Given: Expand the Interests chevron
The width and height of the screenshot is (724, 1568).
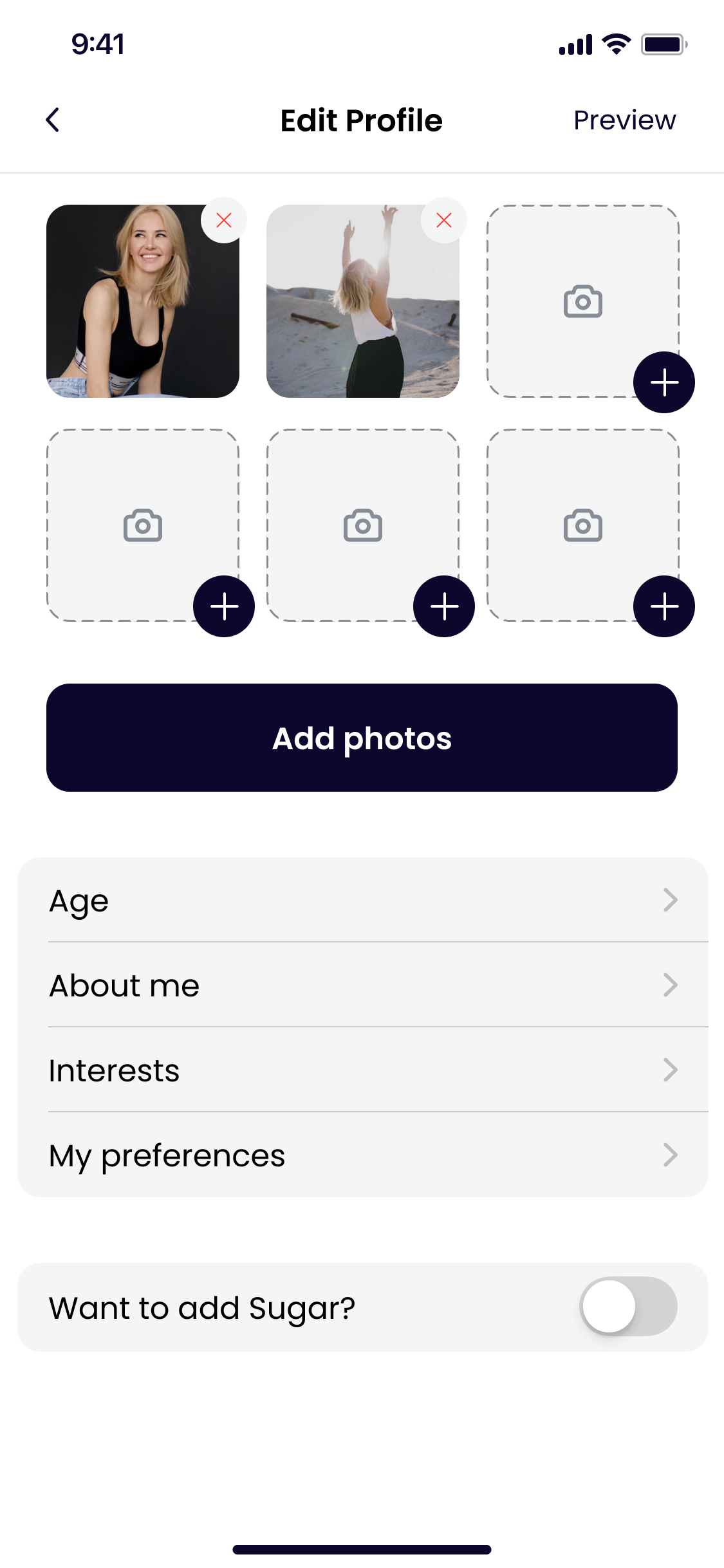Looking at the screenshot, I should [x=670, y=1070].
